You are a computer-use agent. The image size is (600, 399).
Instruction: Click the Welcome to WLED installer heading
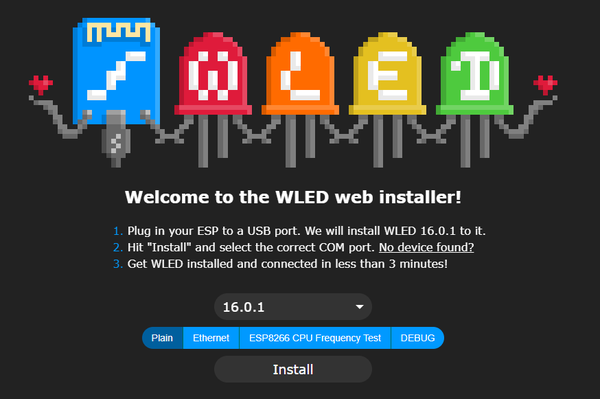tap(293, 197)
